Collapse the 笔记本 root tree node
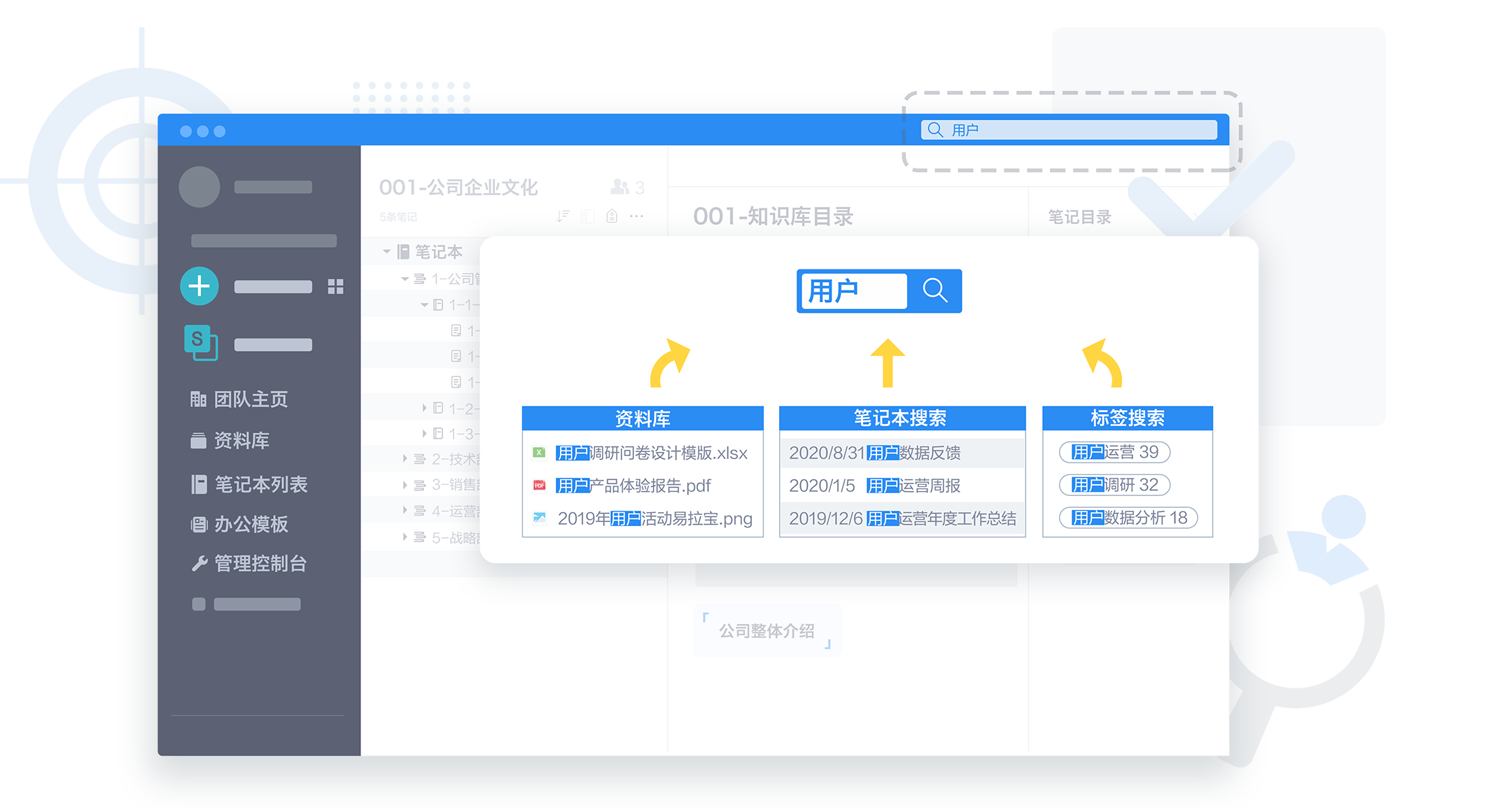This screenshot has height=808, width=1512. click(x=386, y=251)
